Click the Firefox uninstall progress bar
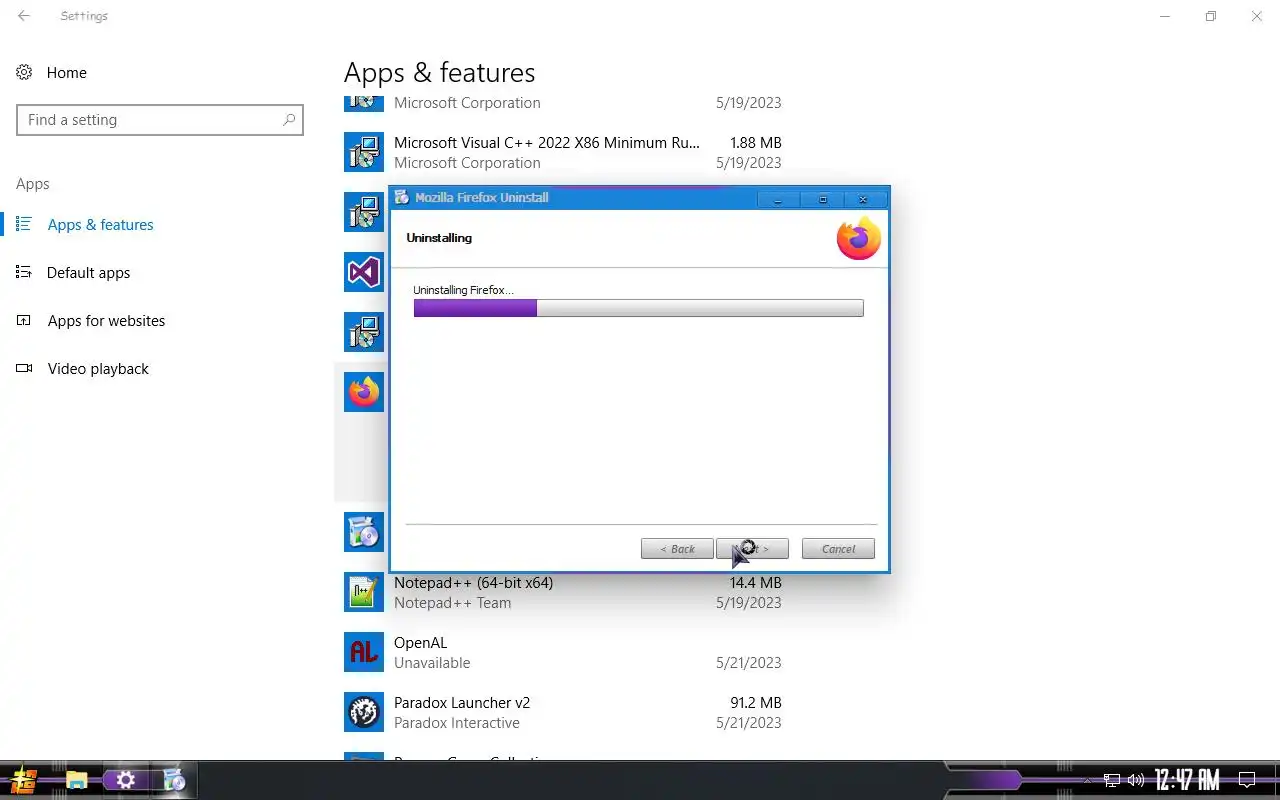Image resolution: width=1280 pixels, height=800 pixels. coord(638,308)
